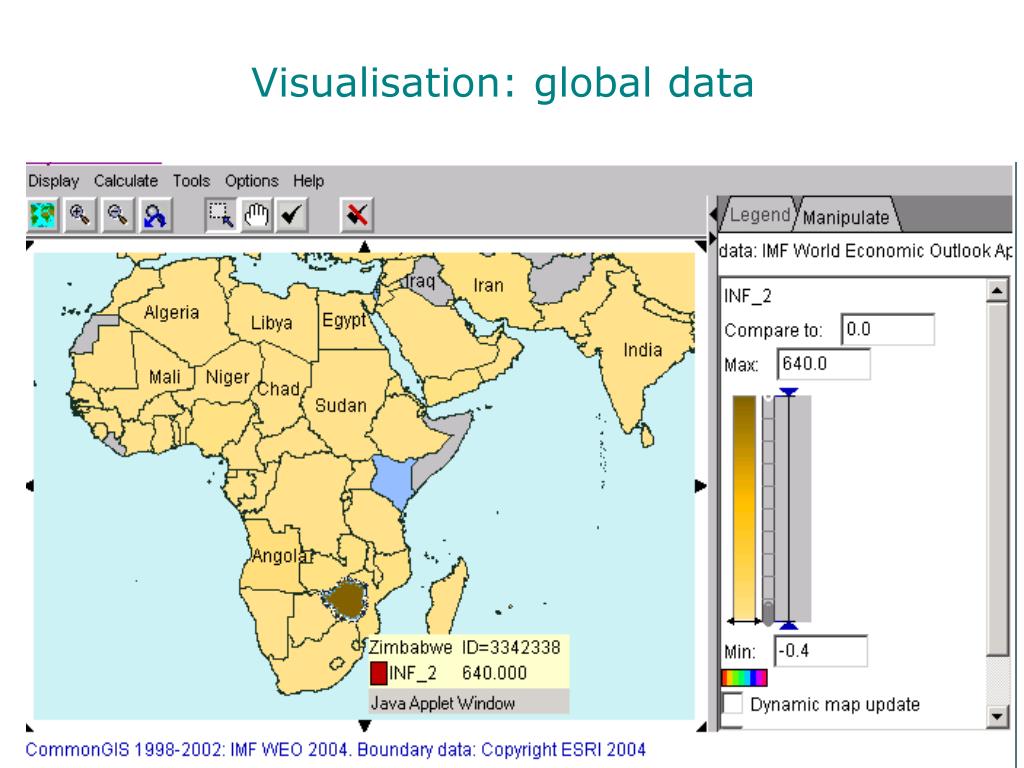1024x768 pixels.
Task: Click the Chad label on map
Action: [x=278, y=389]
